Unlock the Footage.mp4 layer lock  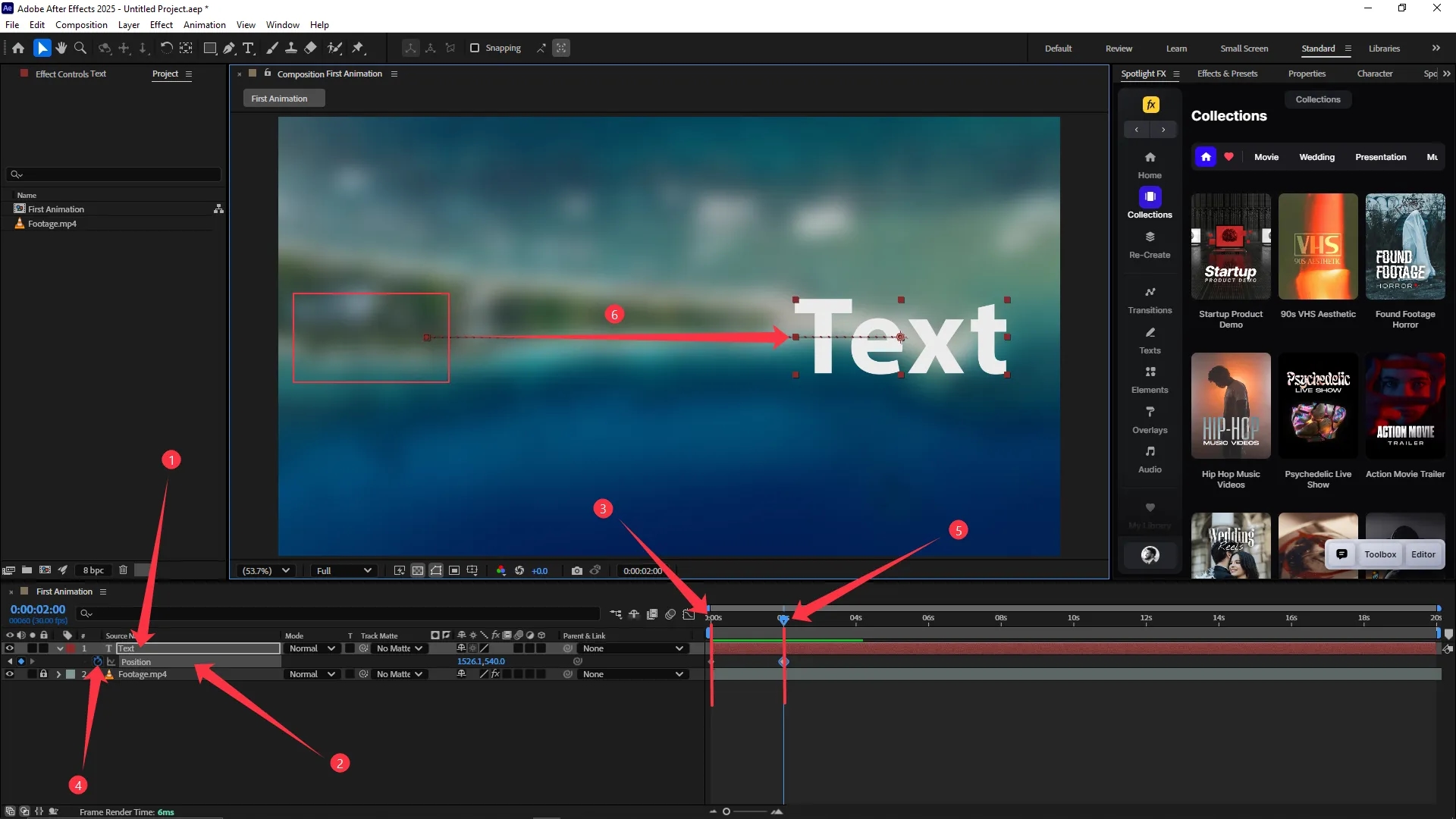coord(43,674)
